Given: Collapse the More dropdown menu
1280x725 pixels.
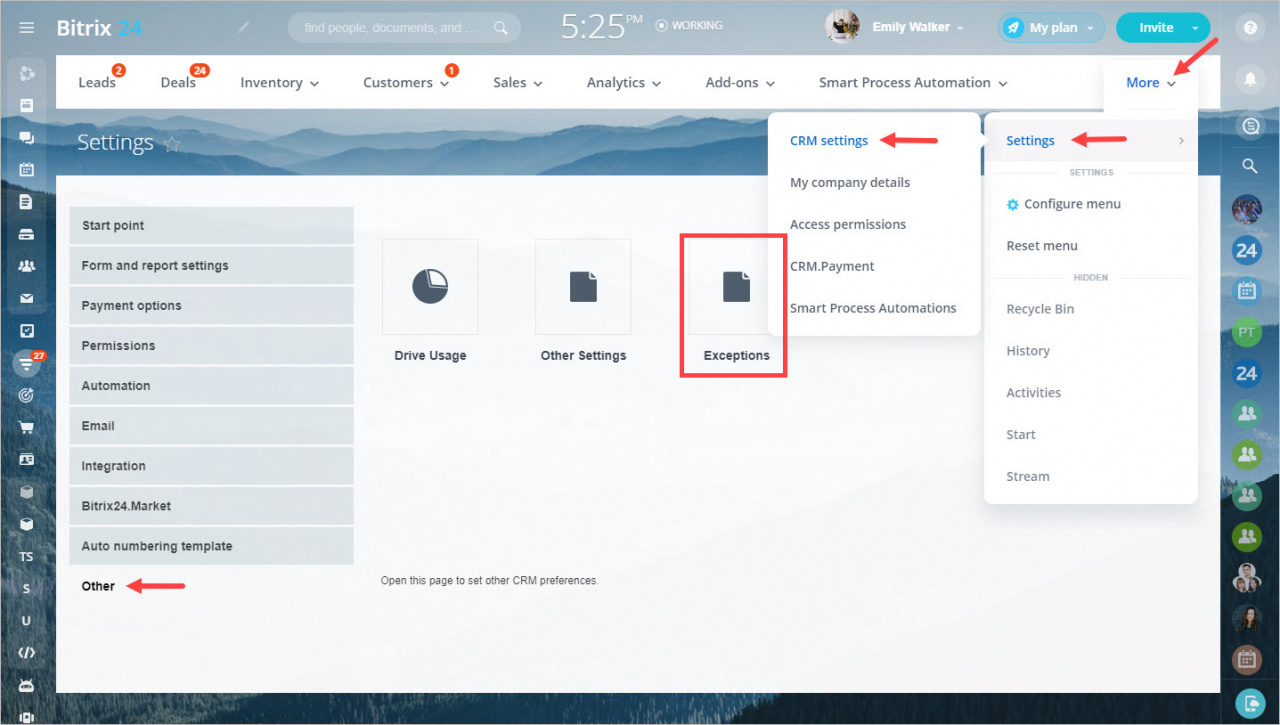Looking at the screenshot, I should click(x=1150, y=83).
